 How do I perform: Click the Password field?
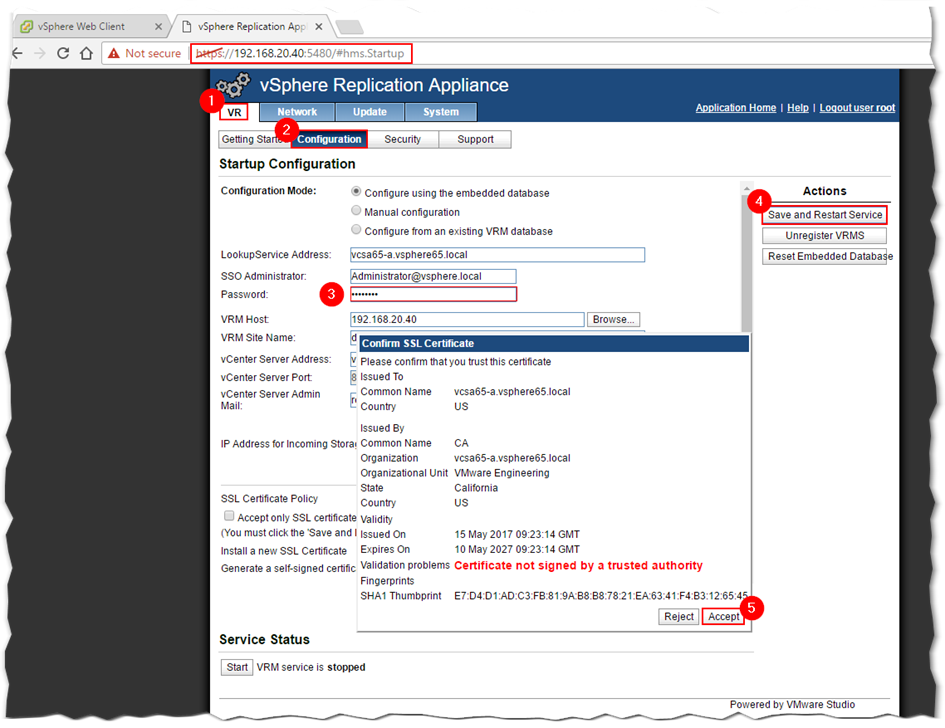click(433, 294)
